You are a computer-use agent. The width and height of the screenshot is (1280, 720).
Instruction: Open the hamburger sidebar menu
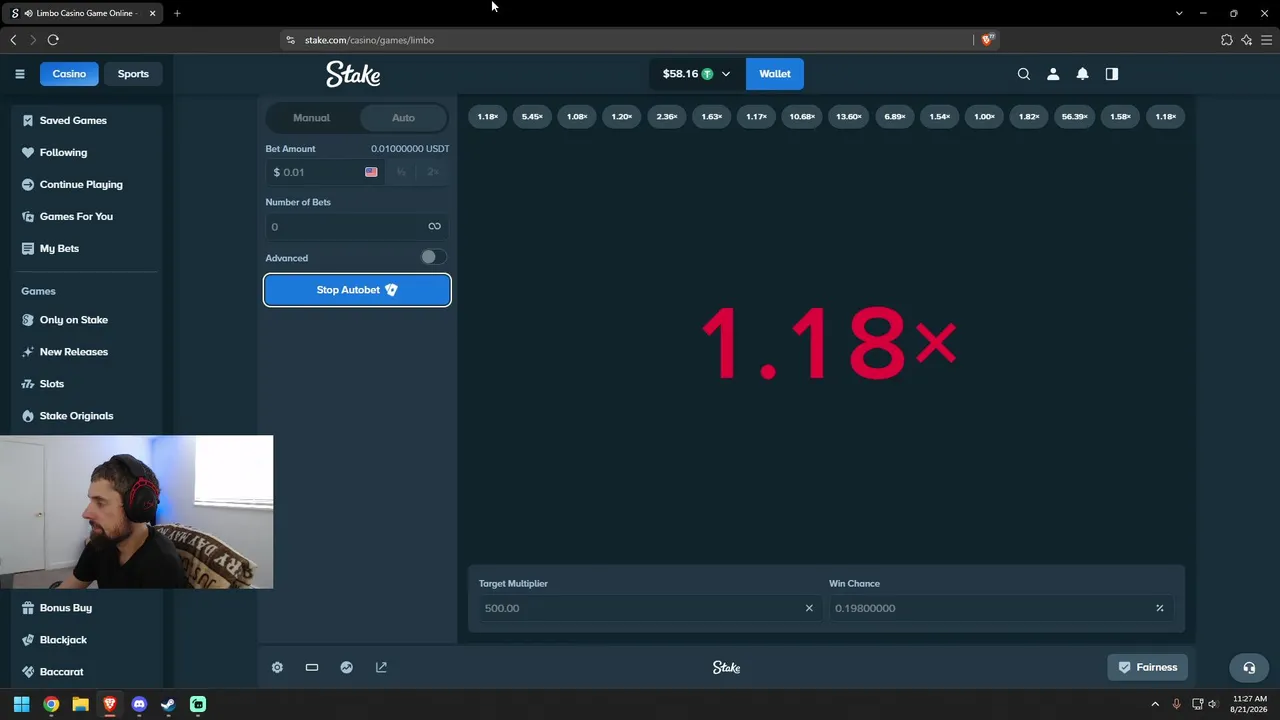(19, 74)
